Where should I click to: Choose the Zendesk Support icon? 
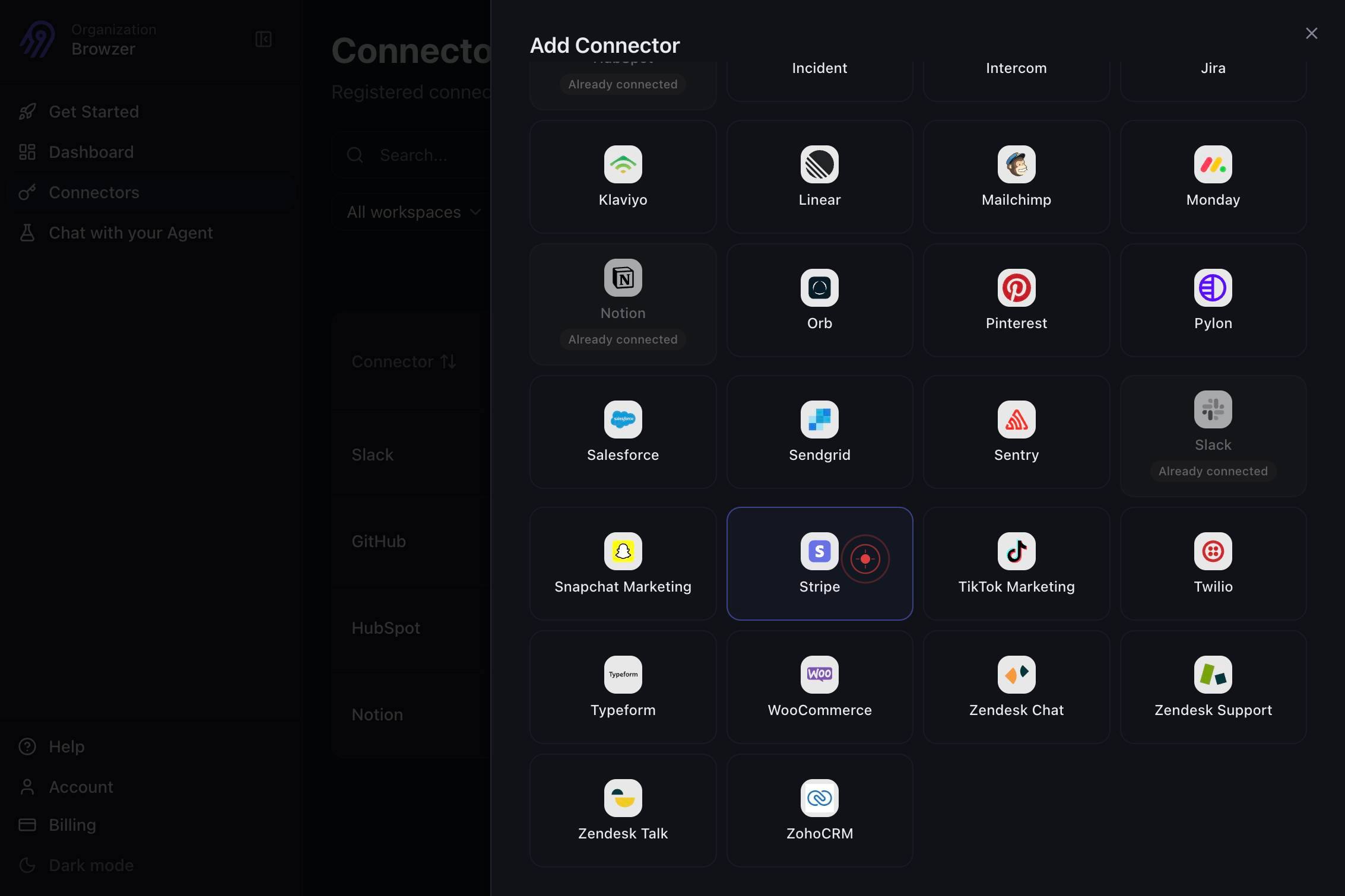1213,675
